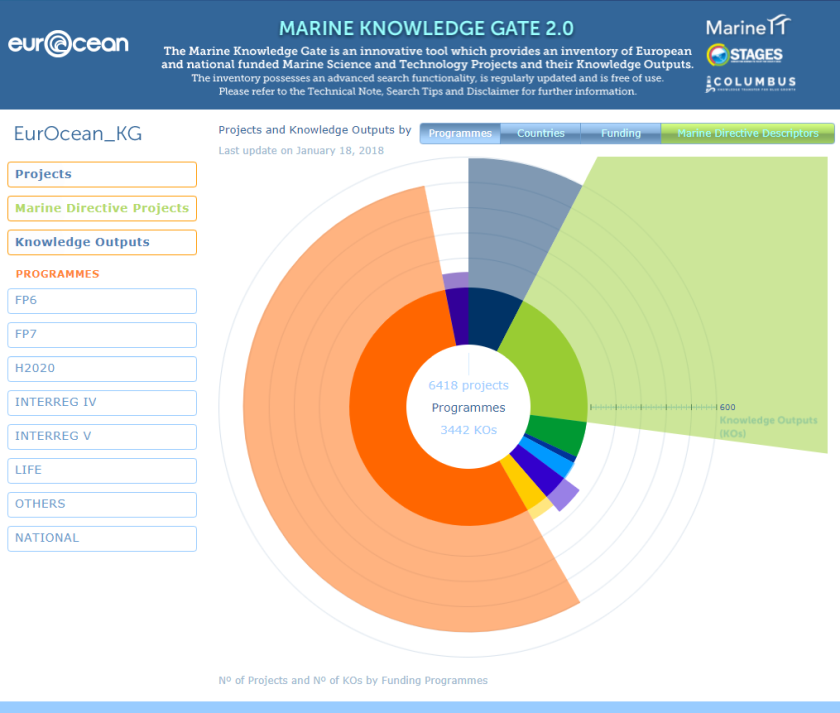Click the '3442 KOs' center text
Screen dimensions: 840x713
click(x=469, y=430)
